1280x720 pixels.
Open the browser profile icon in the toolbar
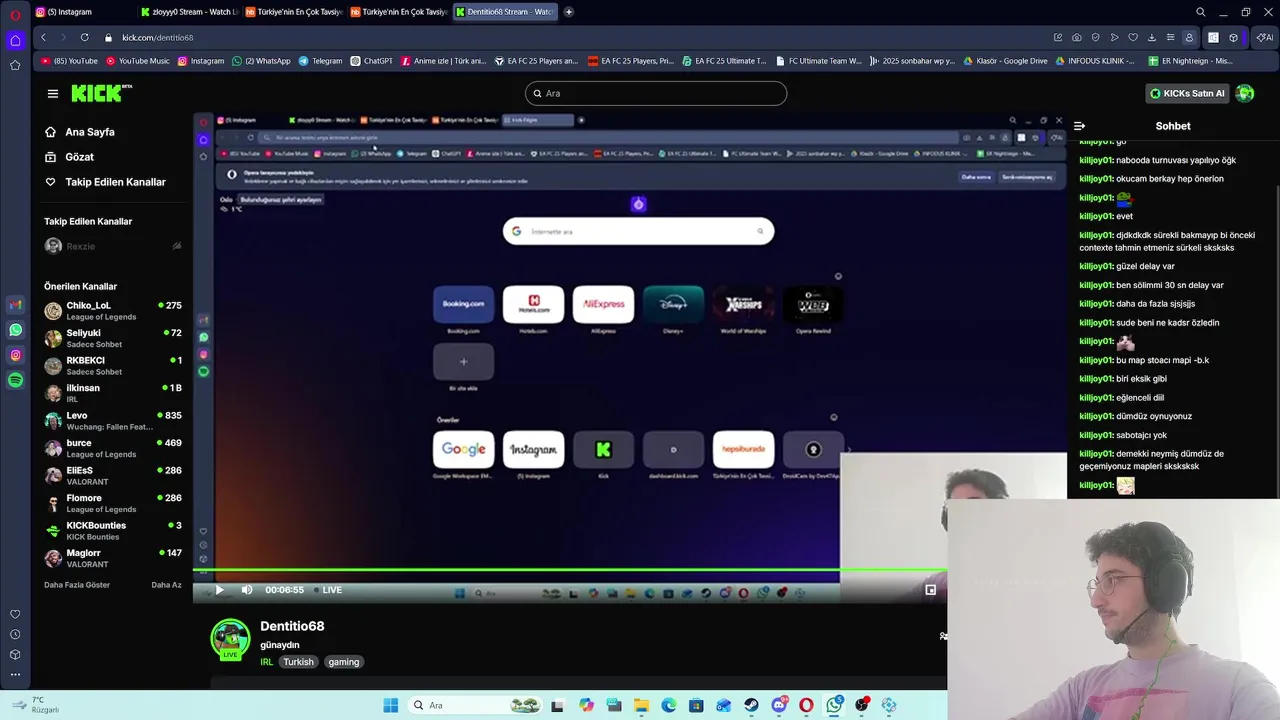click(x=1189, y=37)
